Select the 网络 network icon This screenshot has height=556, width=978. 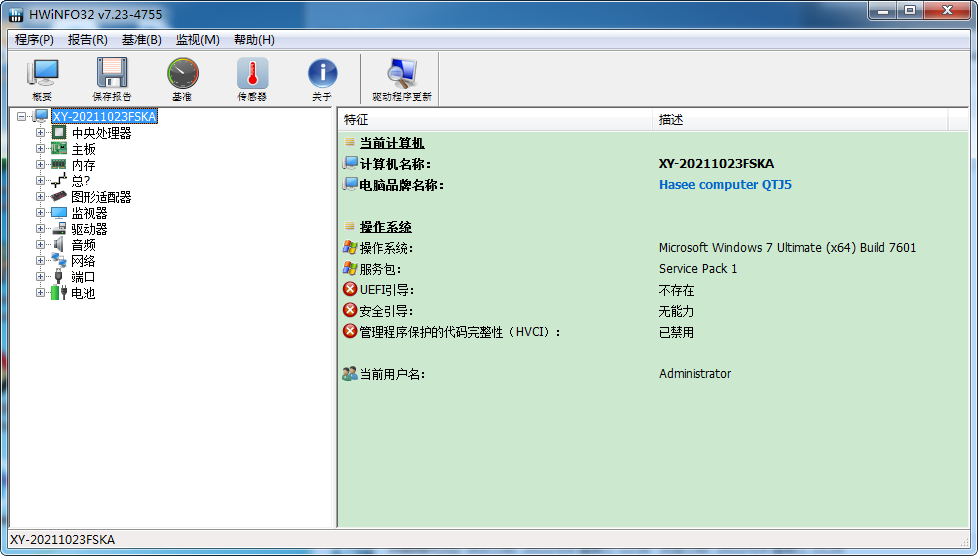(59, 260)
